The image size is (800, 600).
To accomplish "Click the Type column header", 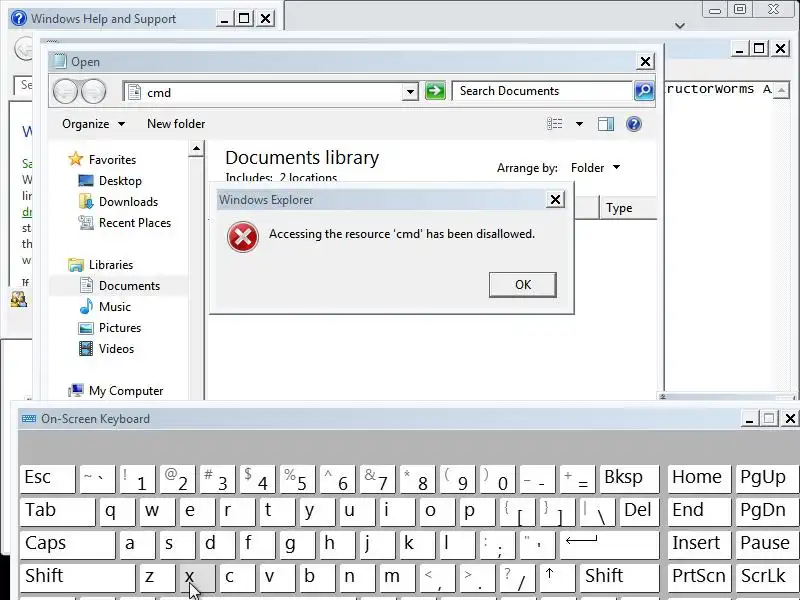I will pyautogui.click(x=629, y=208).
